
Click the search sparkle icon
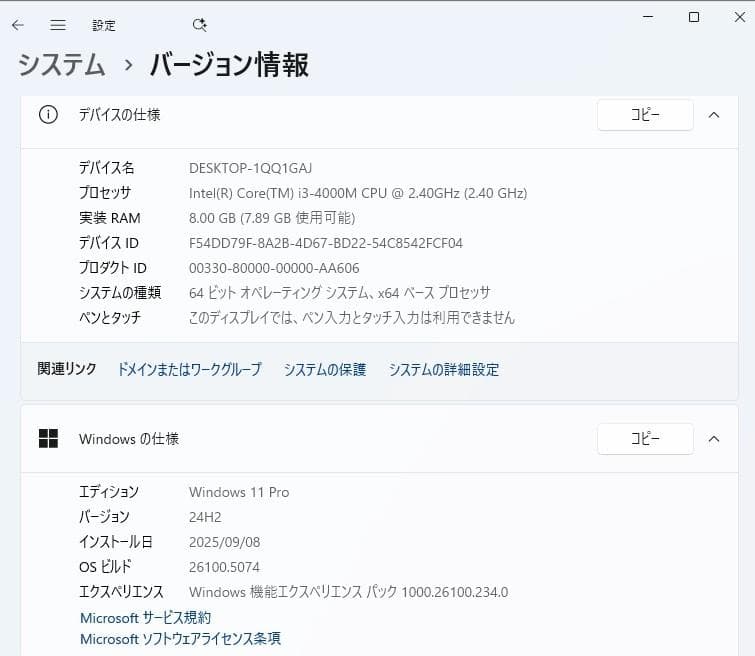199,25
